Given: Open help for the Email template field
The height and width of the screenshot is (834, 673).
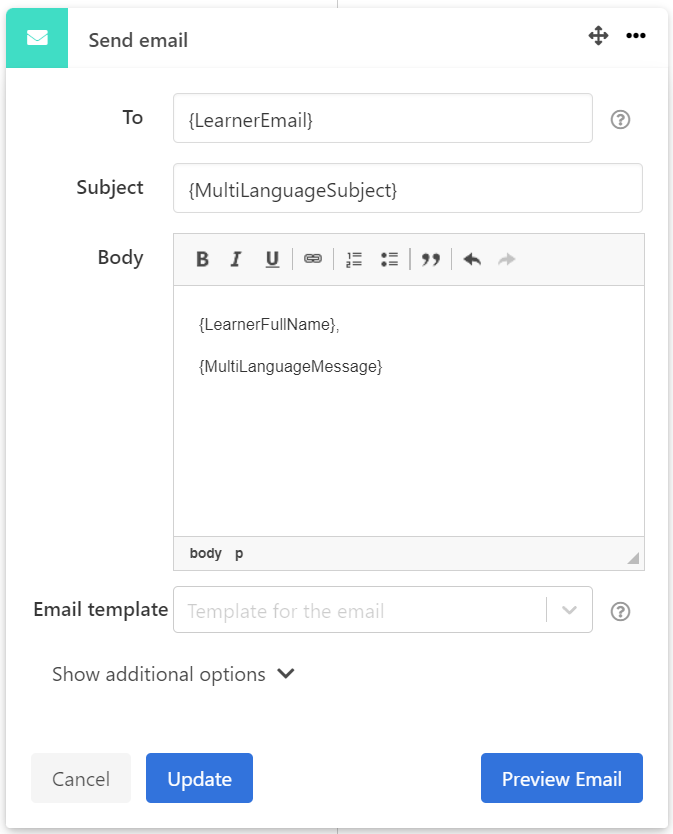Looking at the screenshot, I should click(x=620, y=611).
